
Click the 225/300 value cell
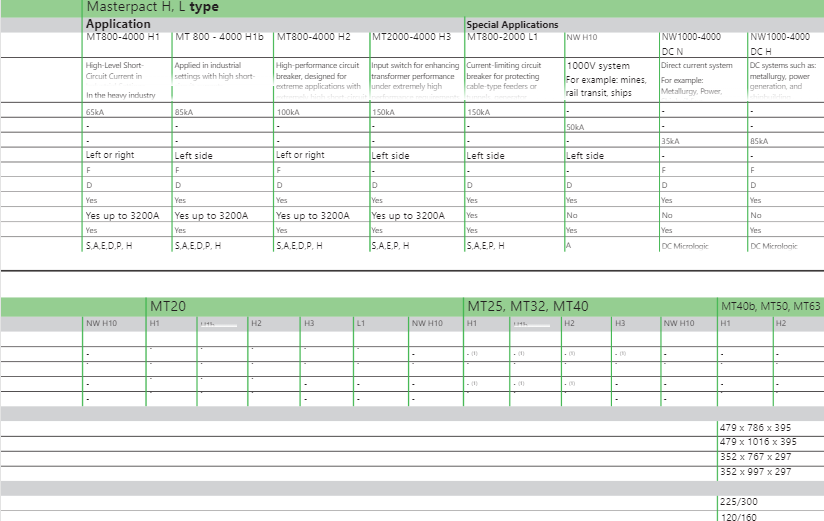tap(739, 502)
